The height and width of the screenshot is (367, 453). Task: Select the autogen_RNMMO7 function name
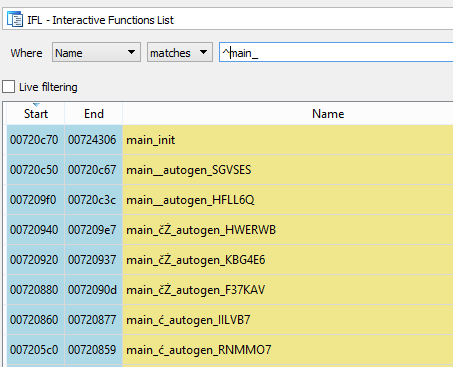(x=288, y=350)
